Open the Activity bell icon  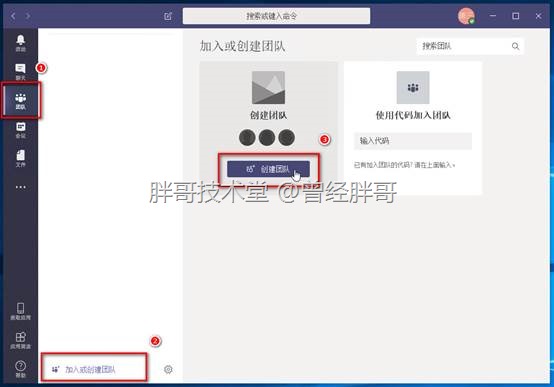pos(20,43)
